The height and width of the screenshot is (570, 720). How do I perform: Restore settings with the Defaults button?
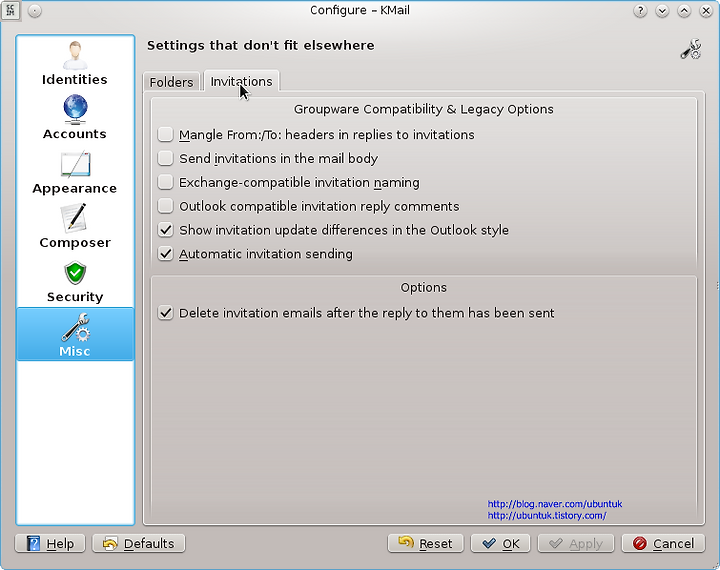click(139, 543)
